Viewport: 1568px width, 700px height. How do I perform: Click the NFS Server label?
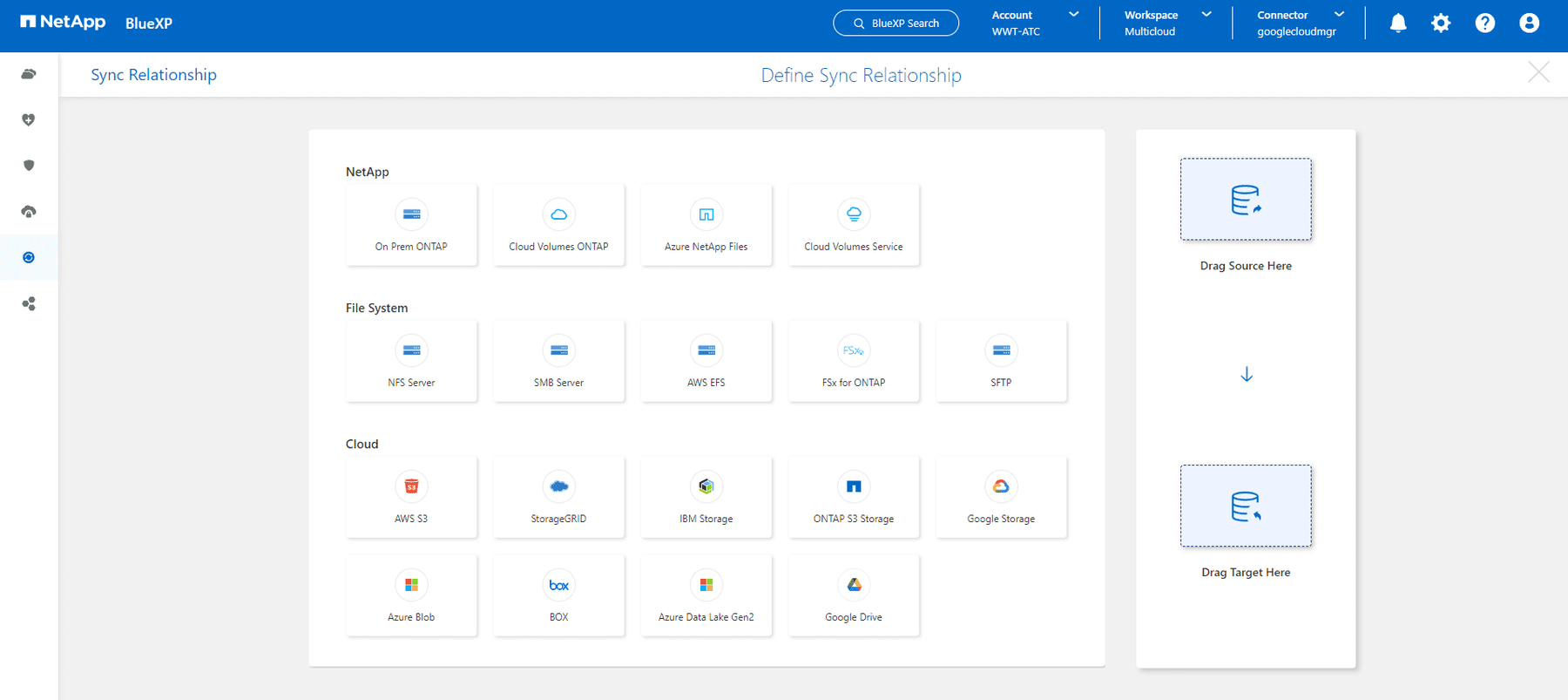click(411, 383)
